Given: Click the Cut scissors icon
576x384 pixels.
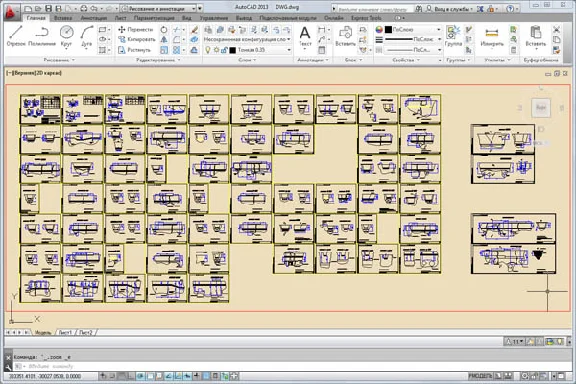Looking at the screenshot, I should pos(557,29).
